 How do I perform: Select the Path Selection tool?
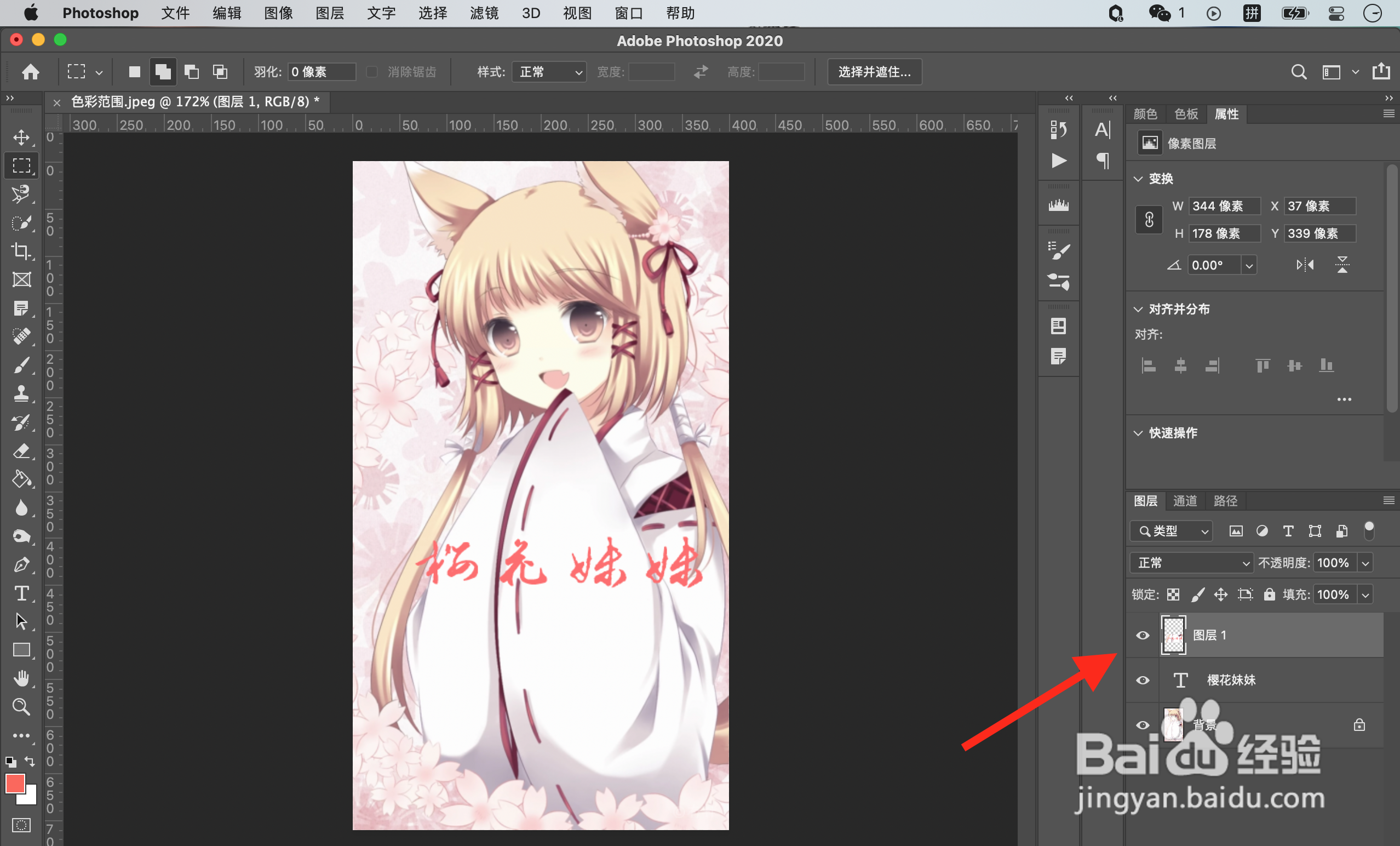(21, 621)
